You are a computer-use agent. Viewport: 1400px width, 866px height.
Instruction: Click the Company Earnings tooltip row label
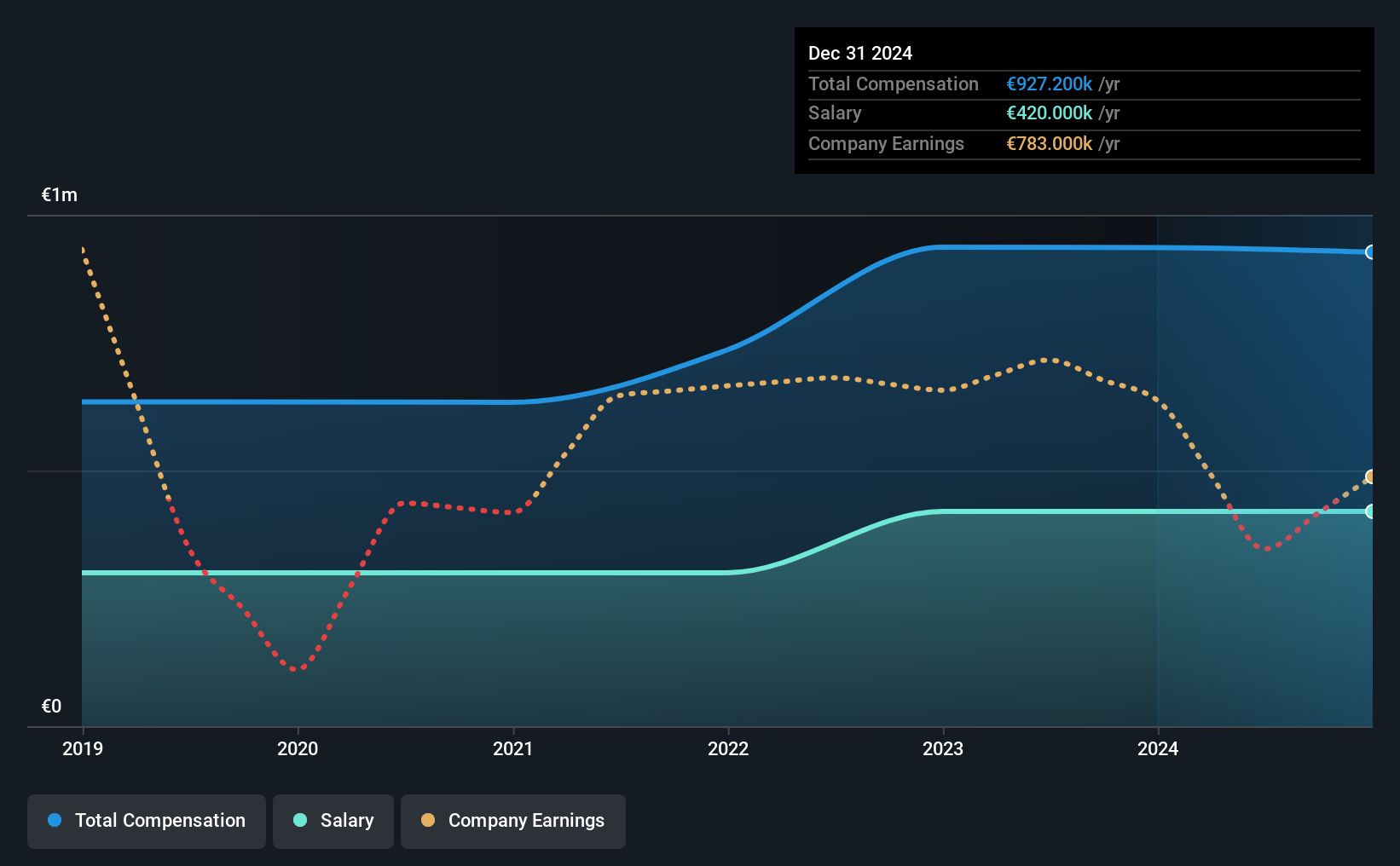(x=886, y=143)
